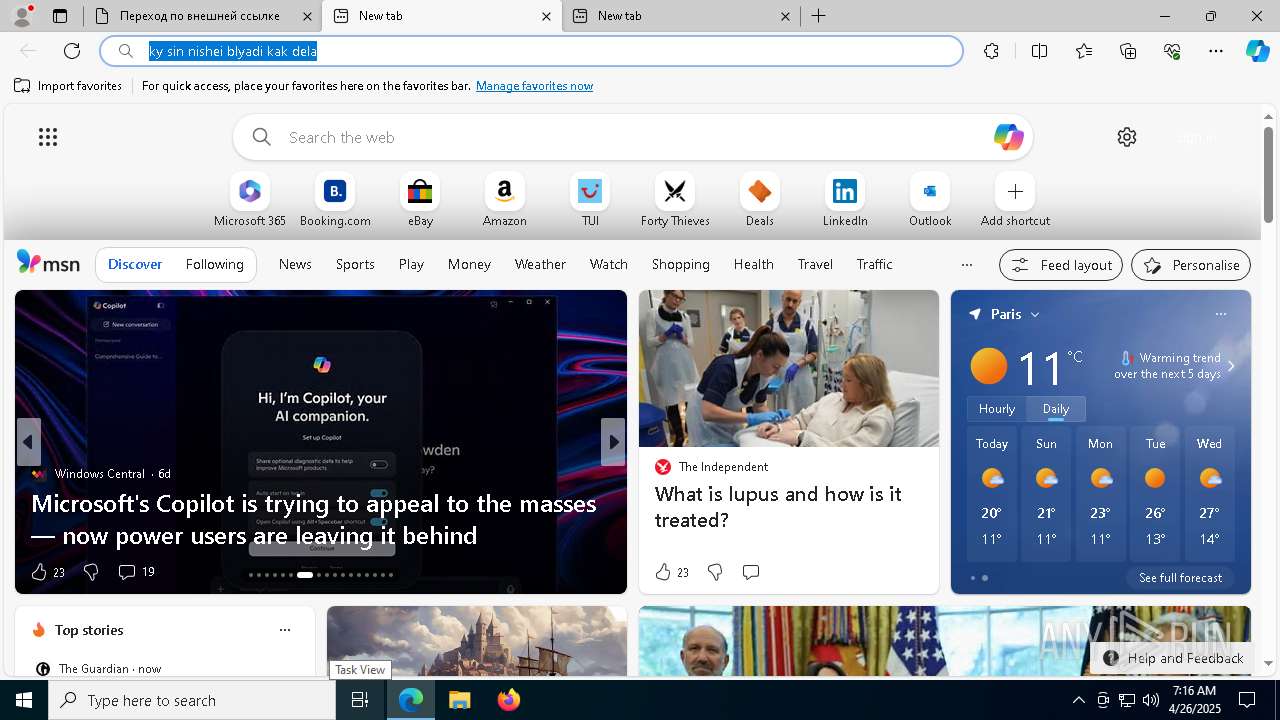Show previous carousel story arrow

point(28,442)
